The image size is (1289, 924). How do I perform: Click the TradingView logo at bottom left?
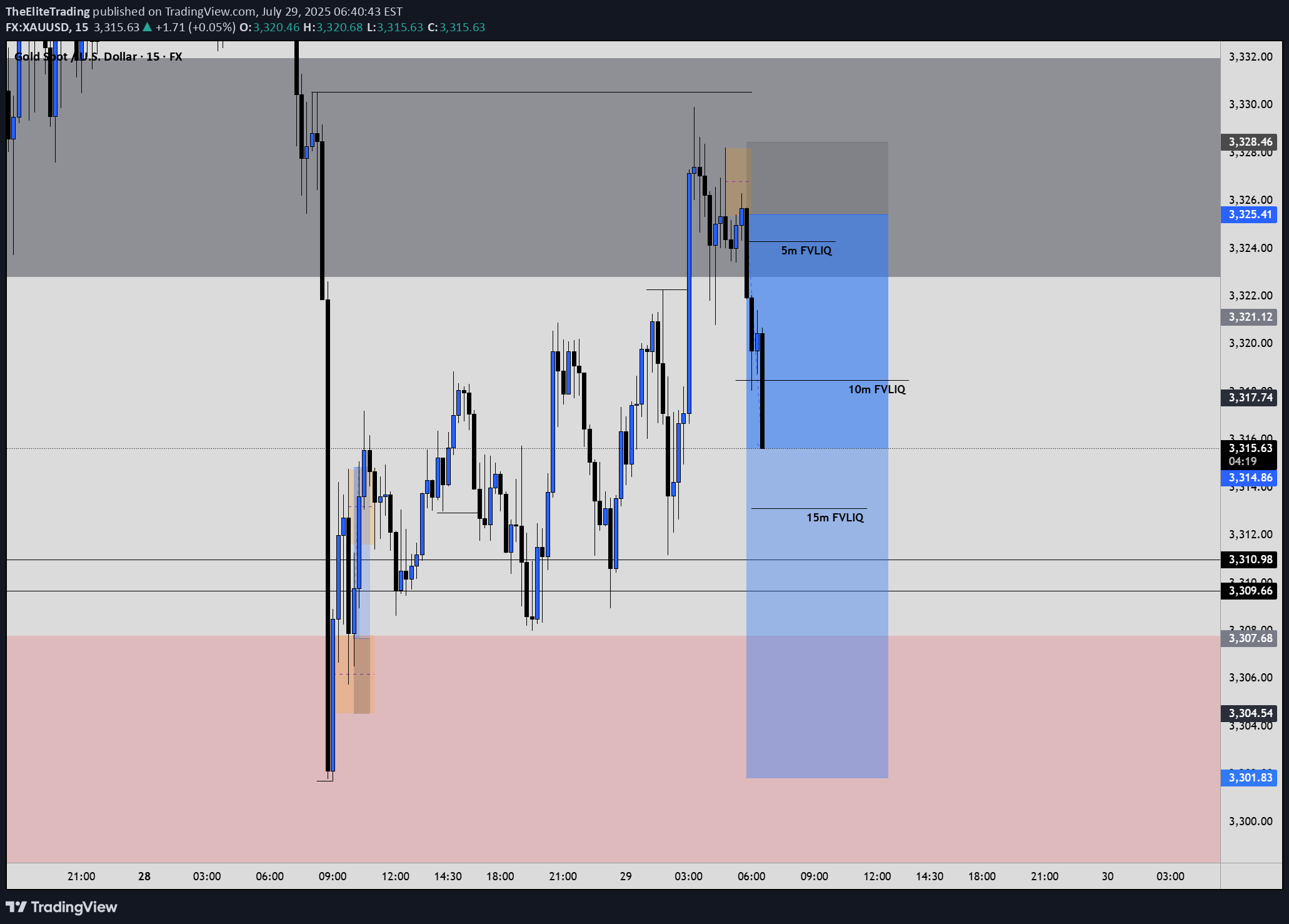[x=61, y=907]
